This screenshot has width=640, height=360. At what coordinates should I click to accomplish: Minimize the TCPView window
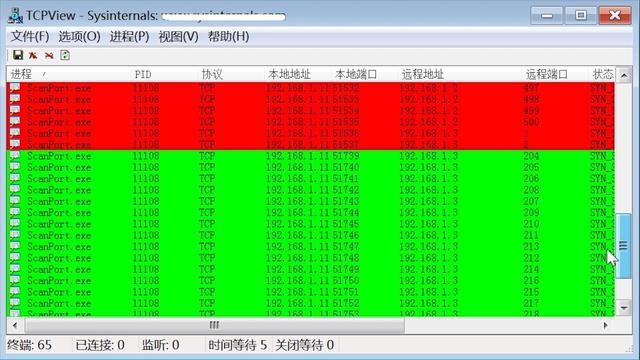tap(547, 16)
